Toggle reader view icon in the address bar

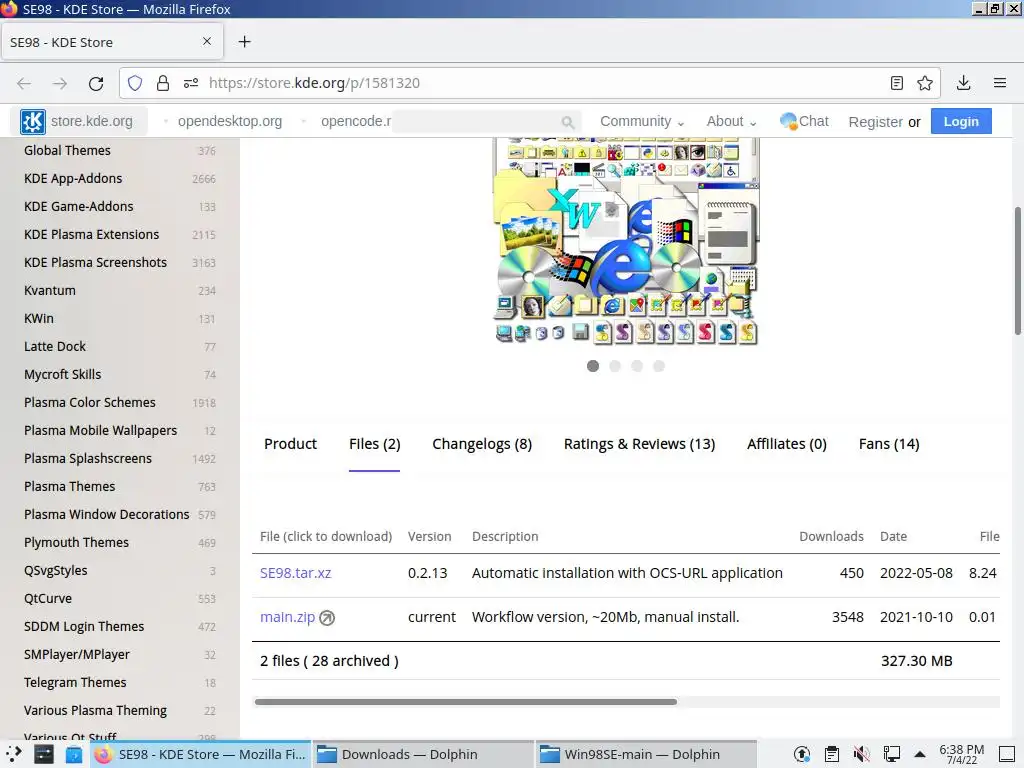[897, 83]
